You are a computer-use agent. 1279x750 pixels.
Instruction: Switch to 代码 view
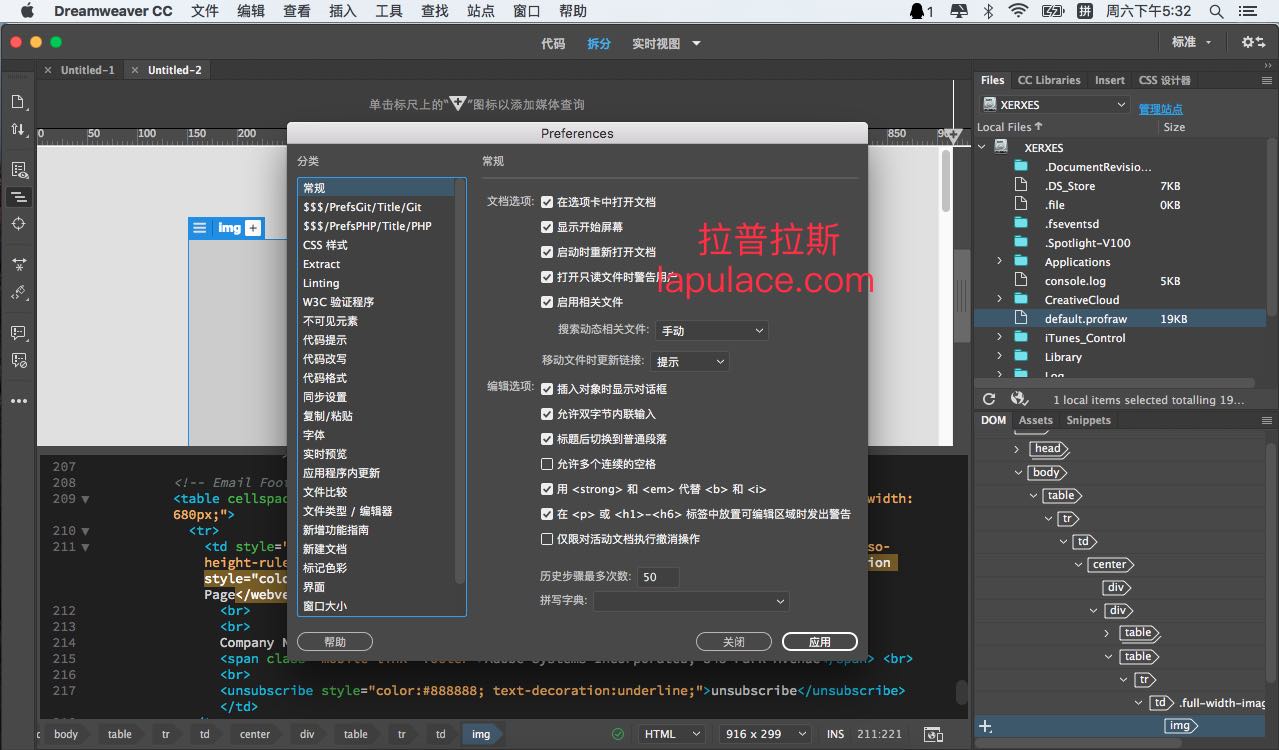(553, 43)
